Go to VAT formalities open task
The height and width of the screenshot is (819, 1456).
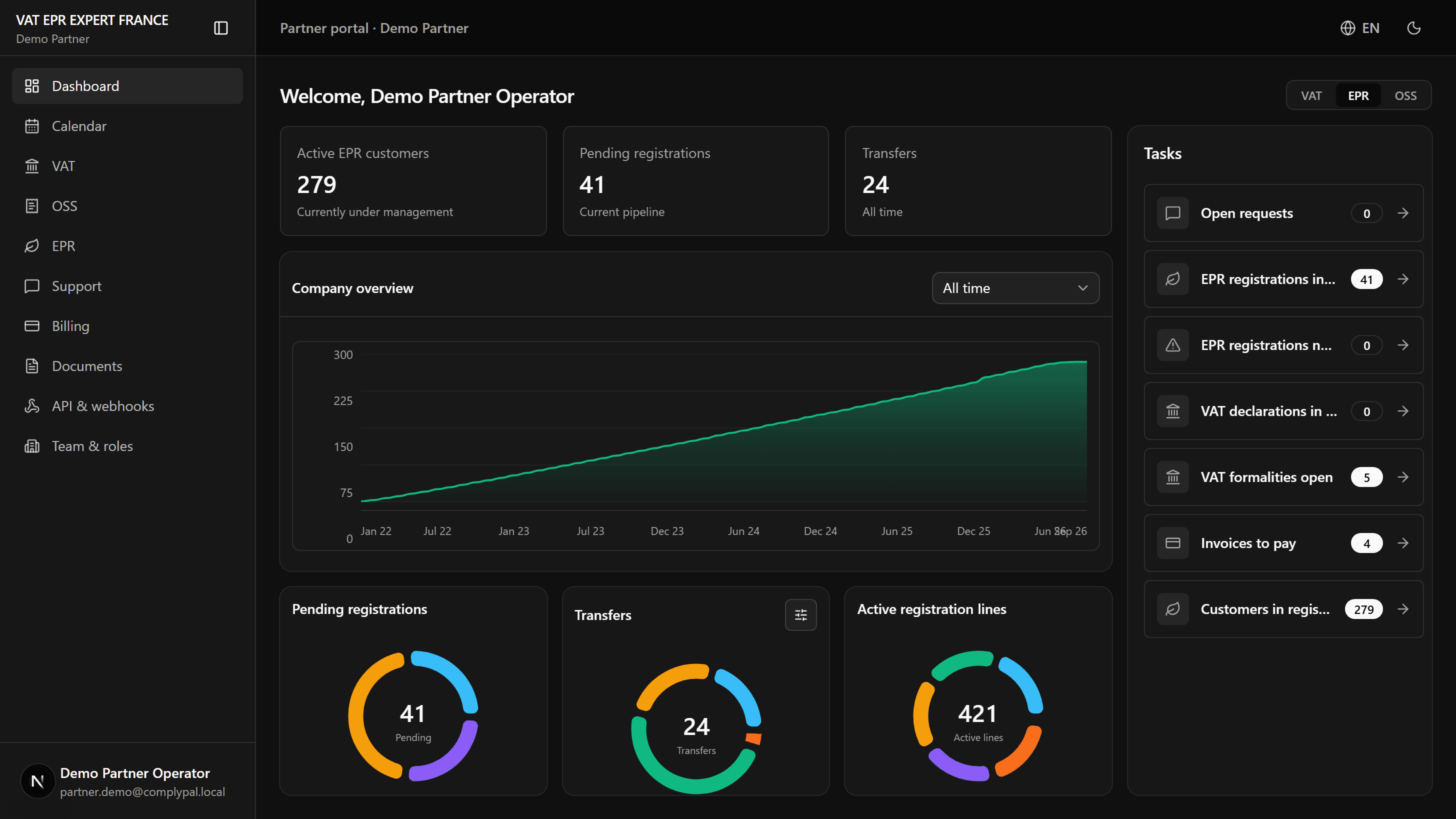pyautogui.click(x=1283, y=477)
